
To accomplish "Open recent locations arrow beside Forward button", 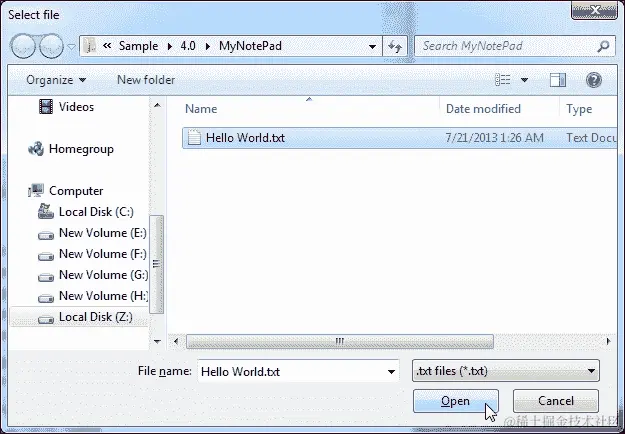I will point(71,47).
